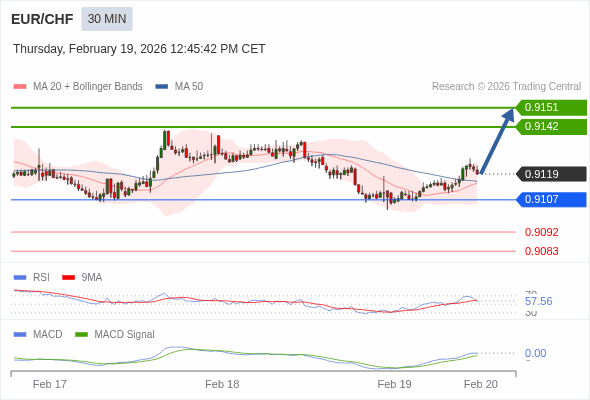Click the MA 20 + Bollinger Bands legend label
The image size is (590, 400).
click(x=88, y=87)
